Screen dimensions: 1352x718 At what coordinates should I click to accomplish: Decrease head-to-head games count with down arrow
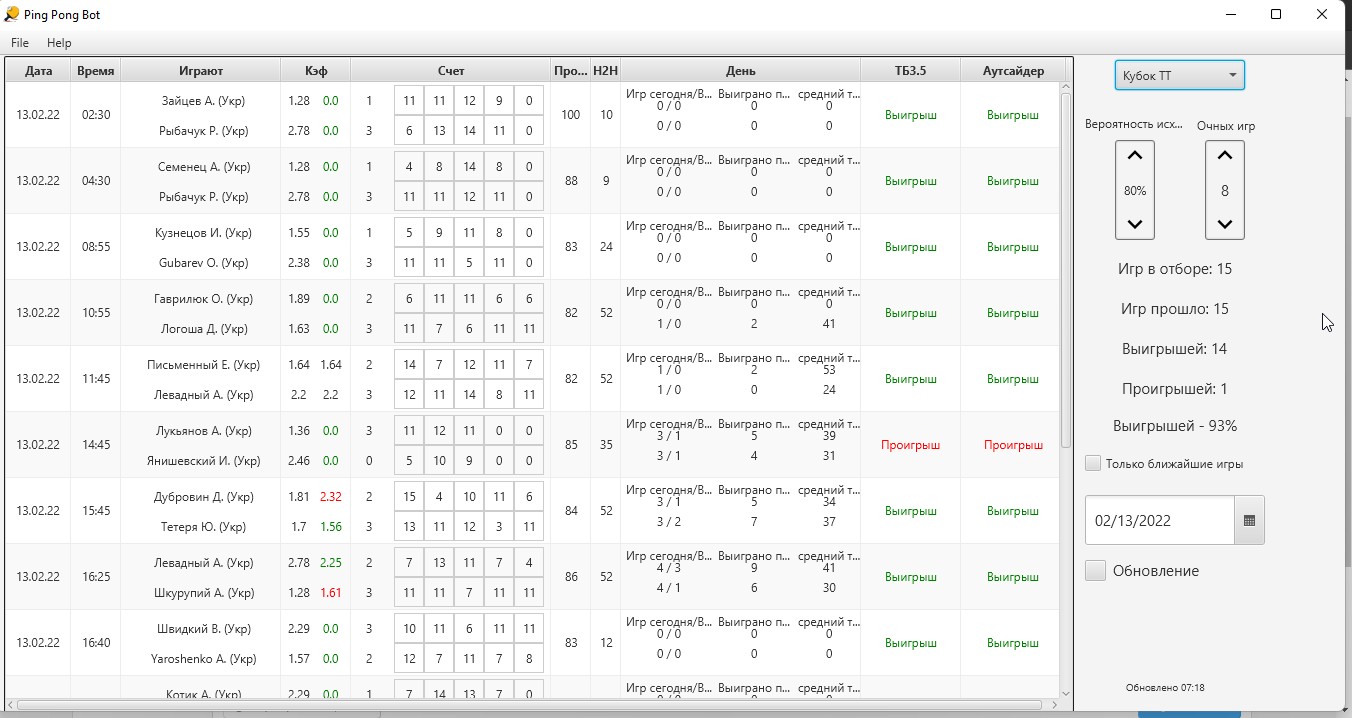[x=1224, y=224]
